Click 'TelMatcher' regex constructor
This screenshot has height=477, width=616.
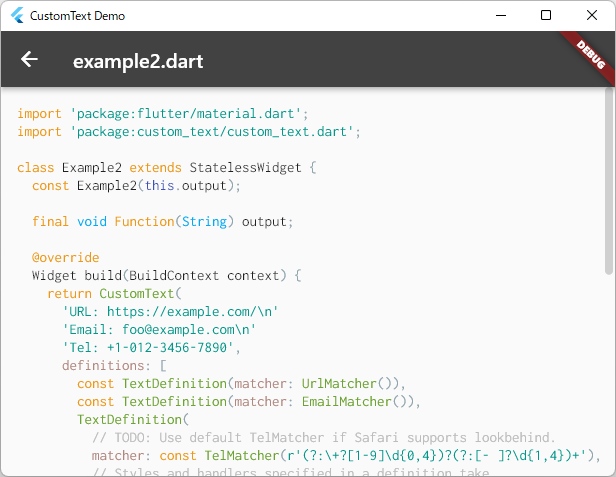coord(242,456)
